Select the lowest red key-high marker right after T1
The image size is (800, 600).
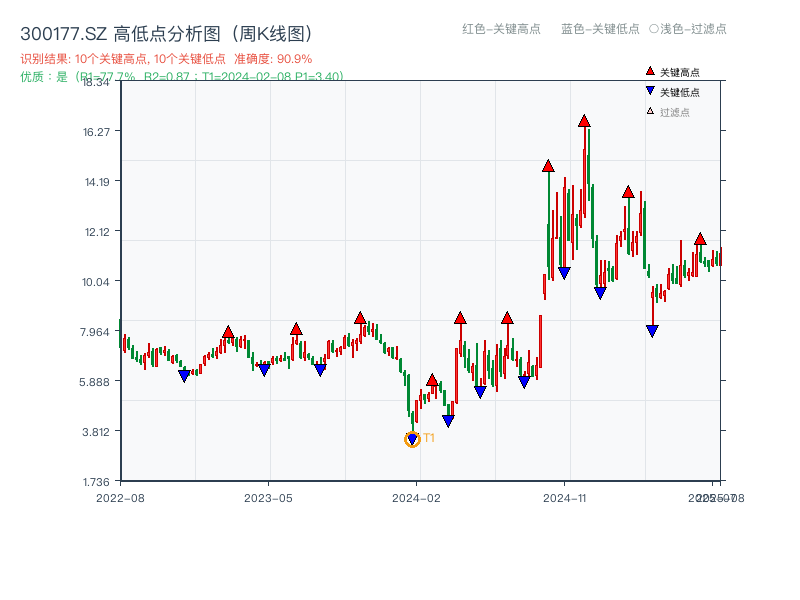[432, 380]
